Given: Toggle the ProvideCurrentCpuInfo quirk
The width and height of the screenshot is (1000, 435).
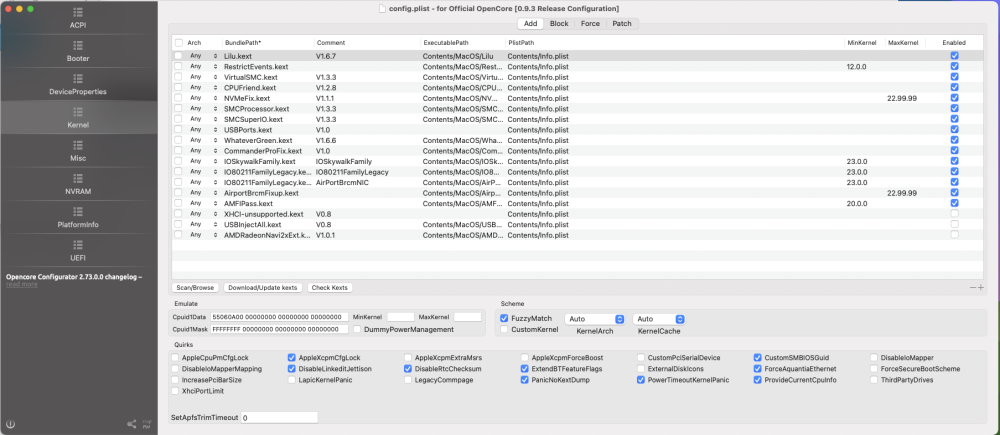Looking at the screenshot, I should (x=758, y=380).
